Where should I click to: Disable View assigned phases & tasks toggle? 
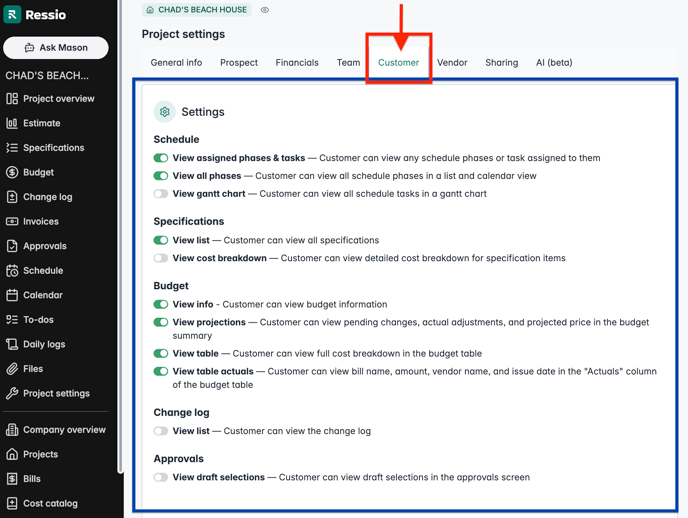click(161, 158)
